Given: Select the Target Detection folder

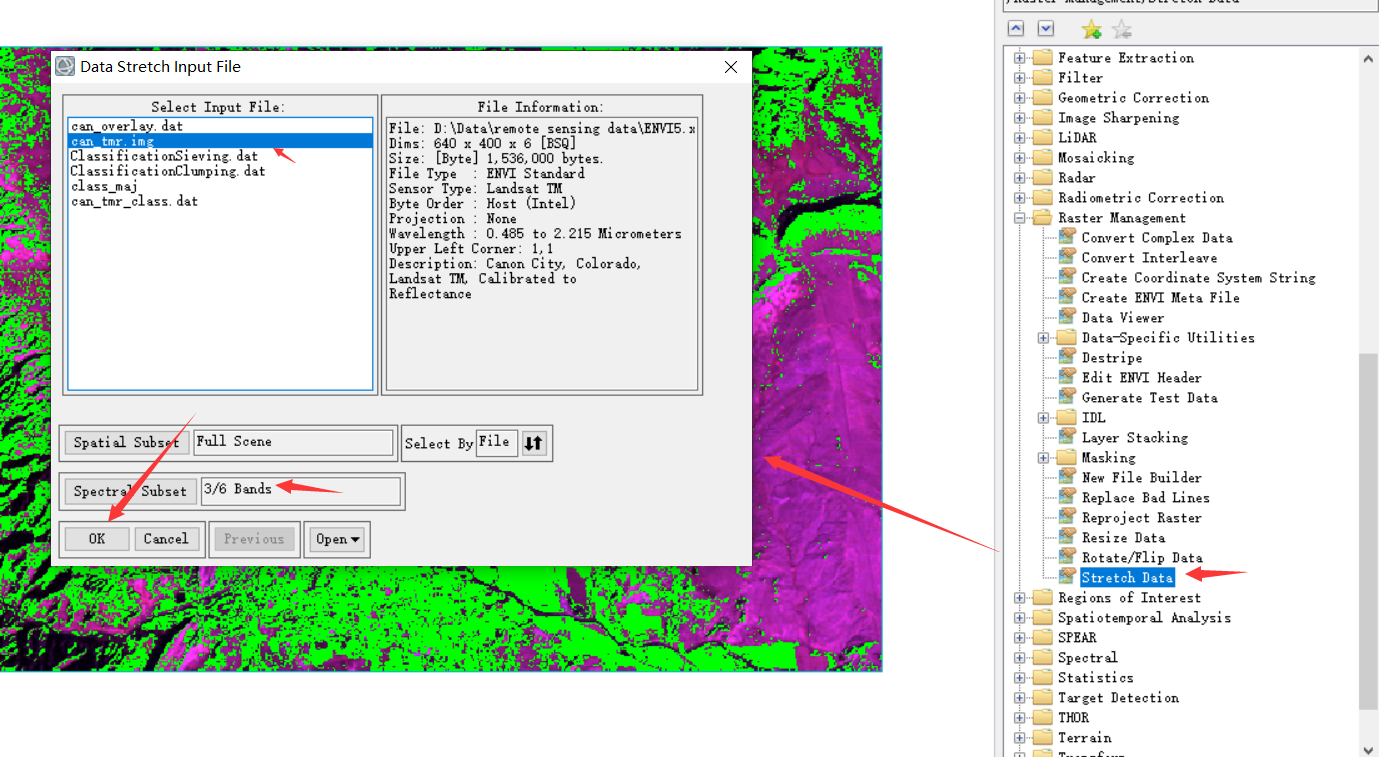Looking at the screenshot, I should coord(1118,698).
